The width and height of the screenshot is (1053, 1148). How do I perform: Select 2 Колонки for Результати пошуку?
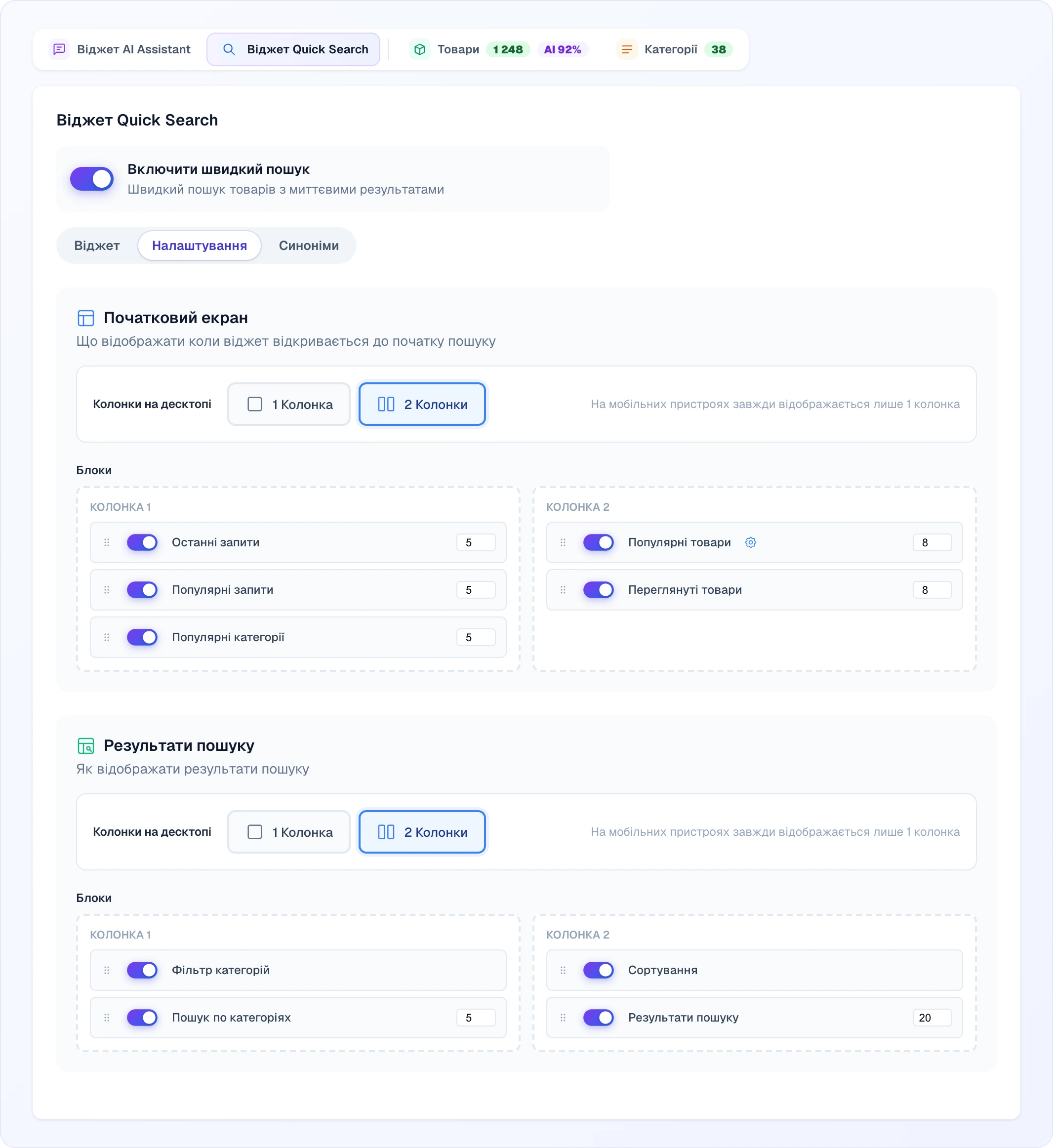[422, 832]
